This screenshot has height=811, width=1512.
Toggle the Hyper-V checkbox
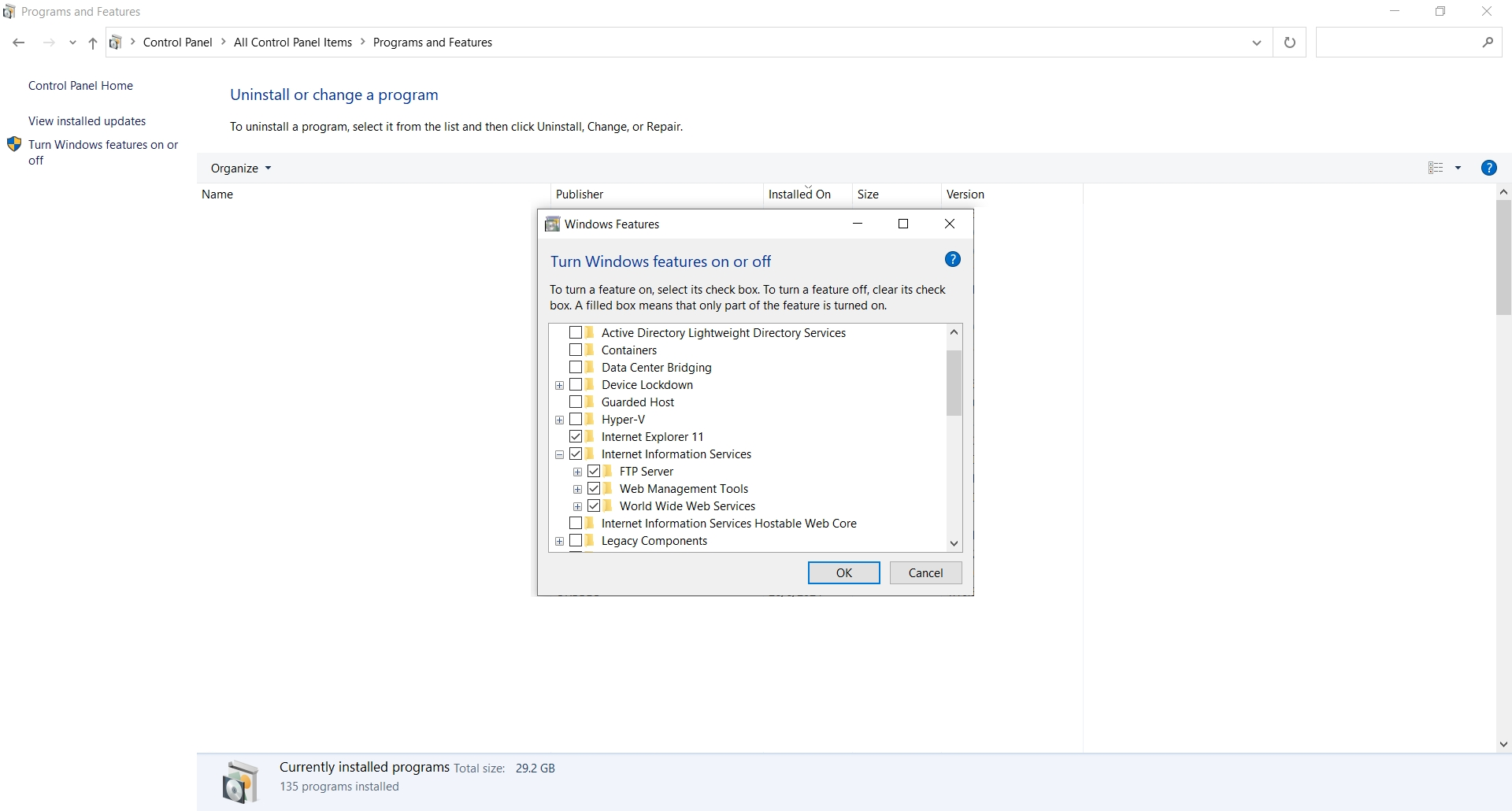(x=576, y=420)
